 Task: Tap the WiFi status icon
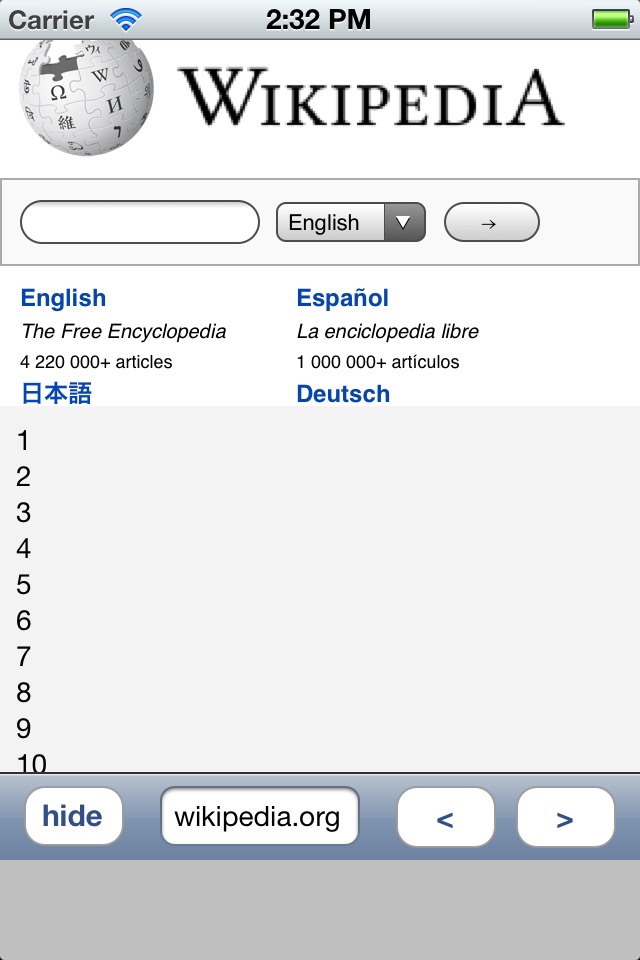point(126,20)
